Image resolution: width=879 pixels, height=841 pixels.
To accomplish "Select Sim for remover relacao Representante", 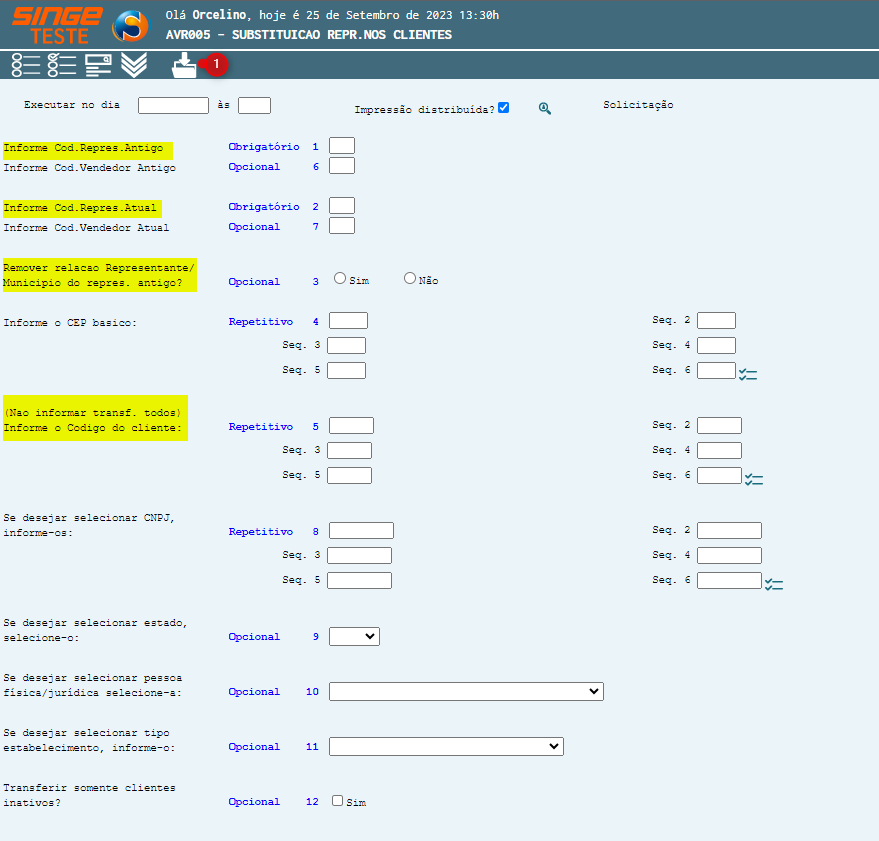I will (340, 279).
